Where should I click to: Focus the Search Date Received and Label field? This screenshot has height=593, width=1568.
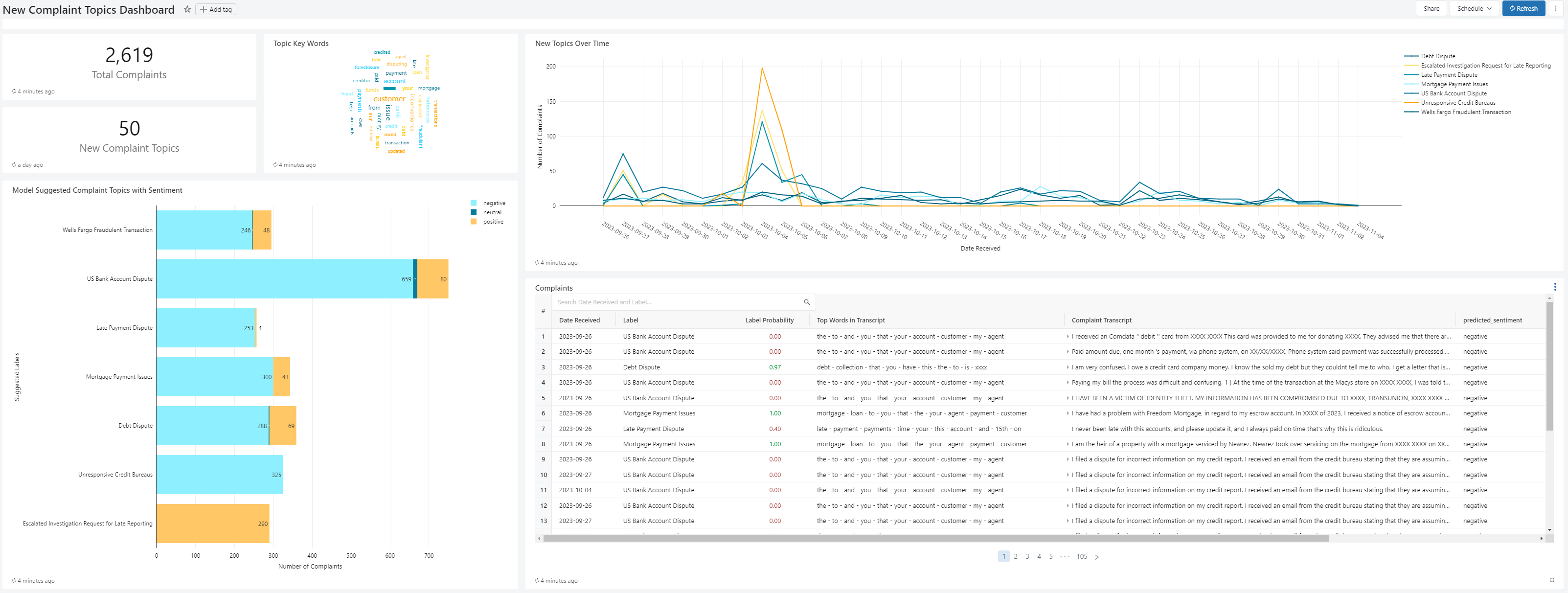tap(676, 302)
